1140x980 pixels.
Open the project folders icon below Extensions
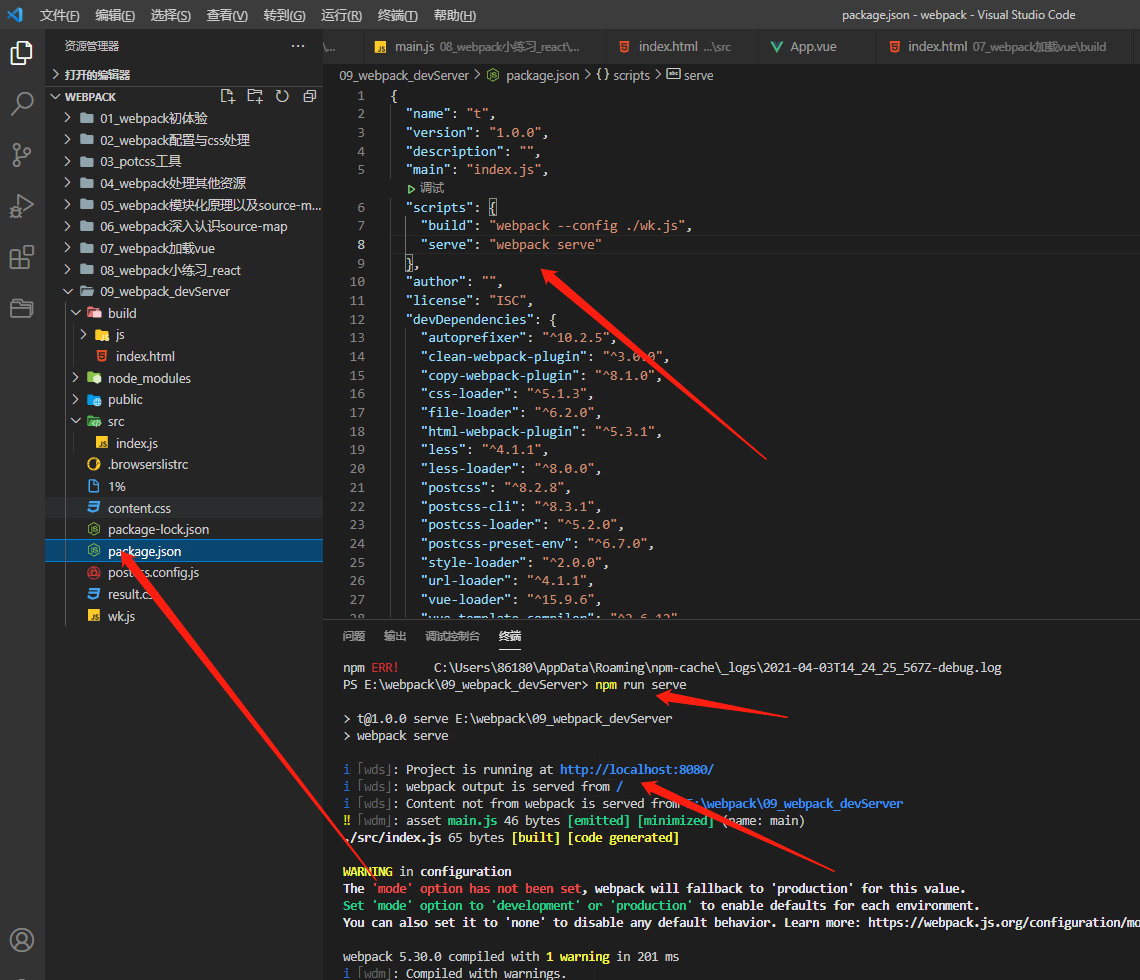[x=22, y=309]
